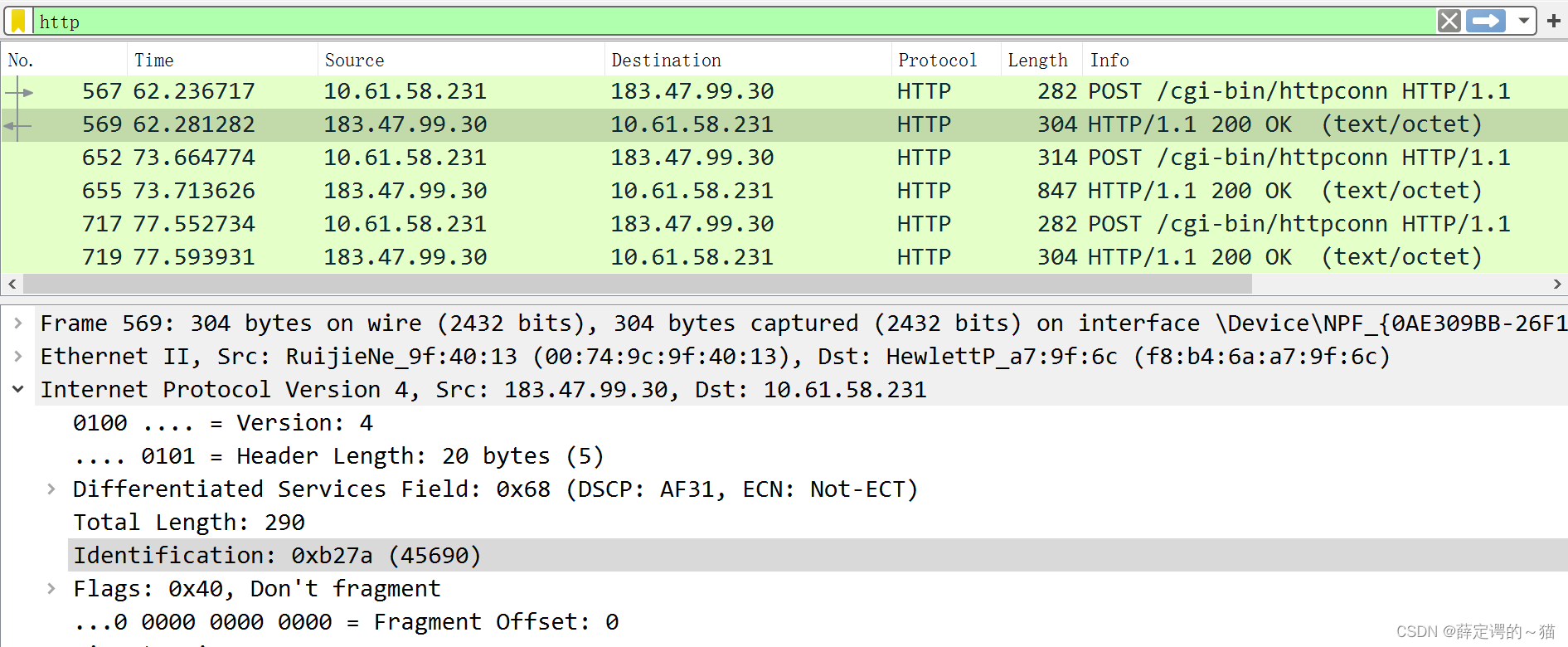Click request arrow marker beside packet 567

click(x=18, y=92)
